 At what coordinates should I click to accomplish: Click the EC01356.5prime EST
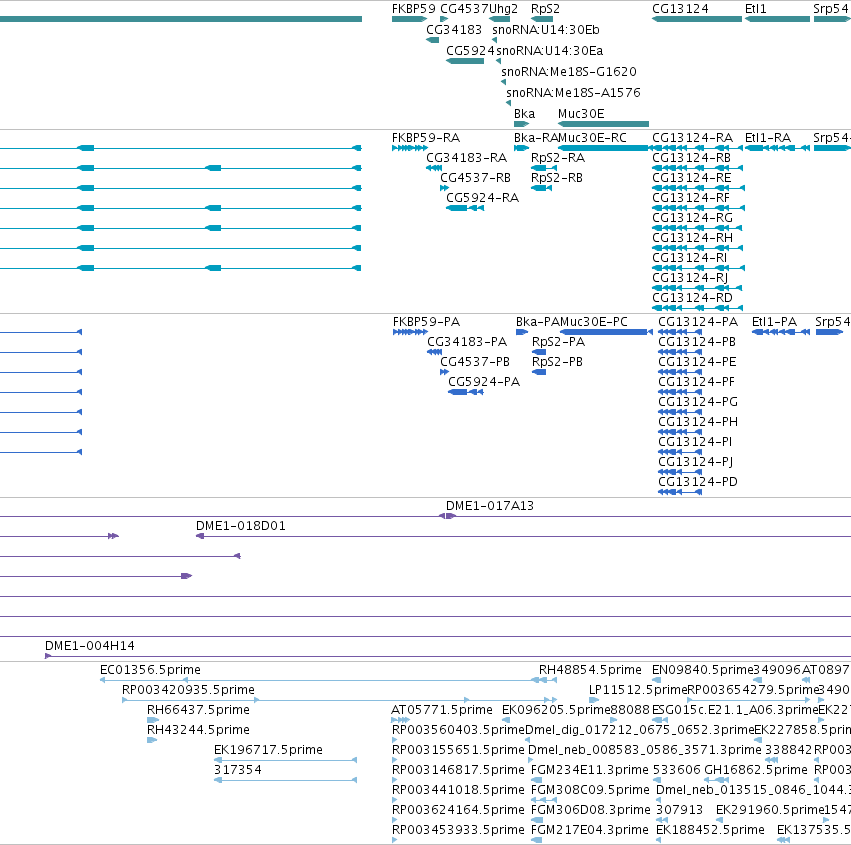coord(328,679)
